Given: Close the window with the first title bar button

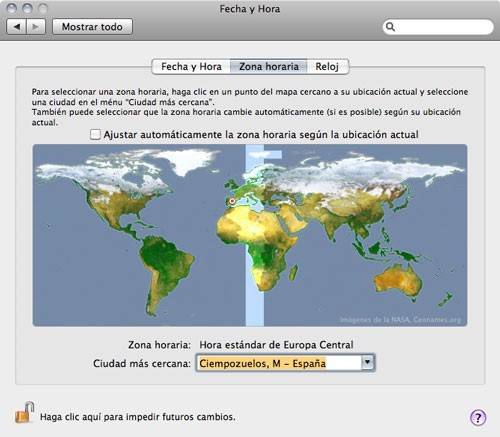Looking at the screenshot, I should (12, 8).
